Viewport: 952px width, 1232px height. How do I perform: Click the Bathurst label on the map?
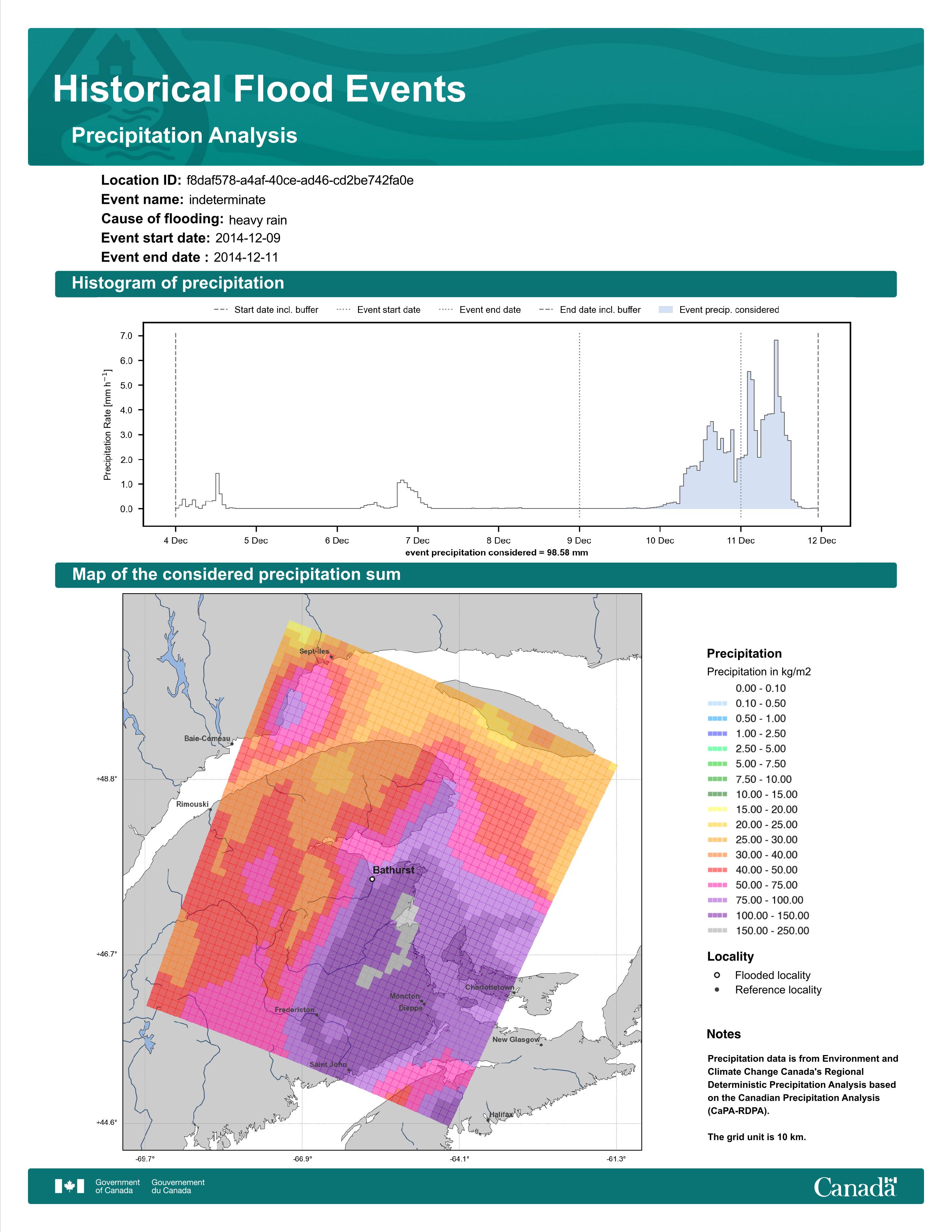click(393, 870)
